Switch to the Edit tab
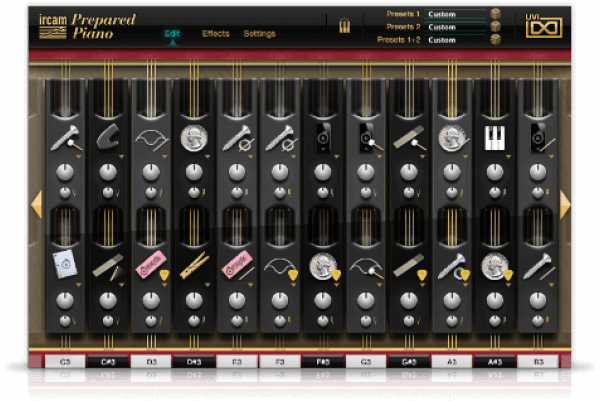Viewport: 600px width, 401px height. tap(172, 34)
